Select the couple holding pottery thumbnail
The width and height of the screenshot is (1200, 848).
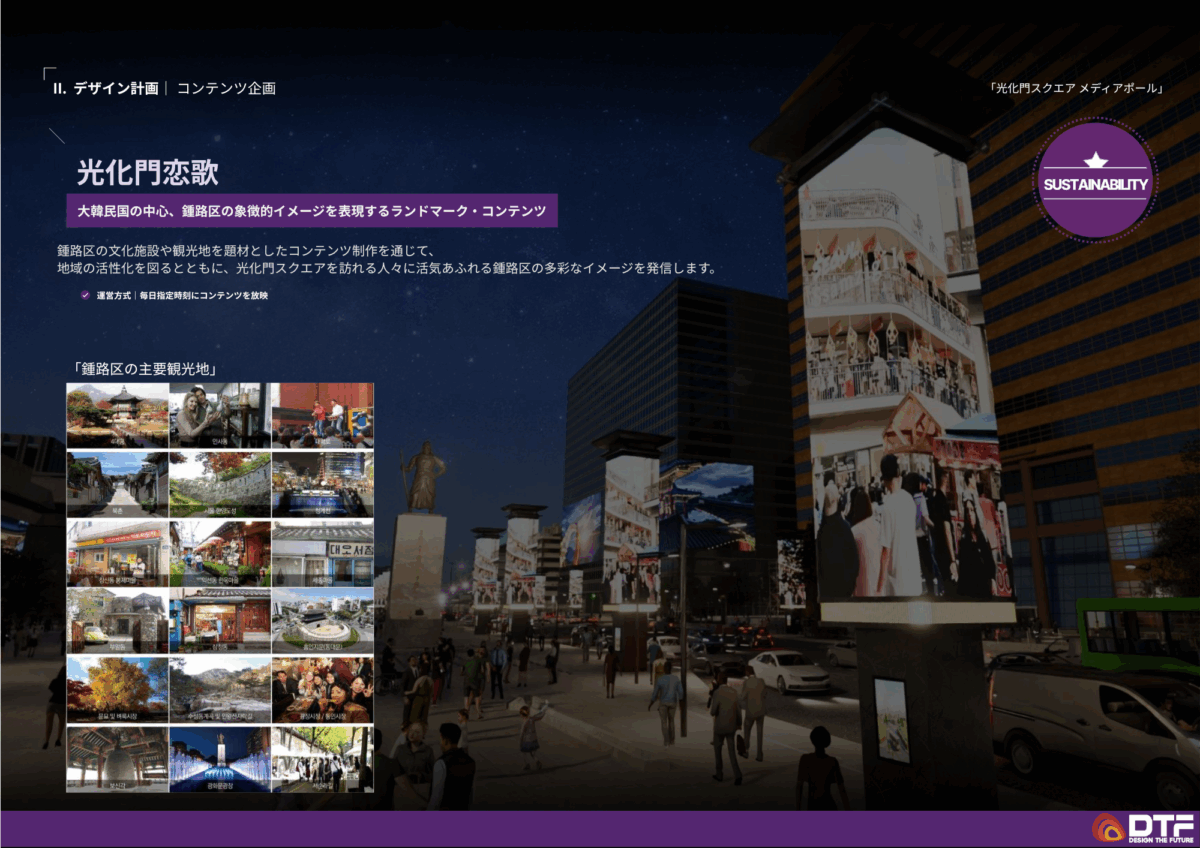coord(220,414)
